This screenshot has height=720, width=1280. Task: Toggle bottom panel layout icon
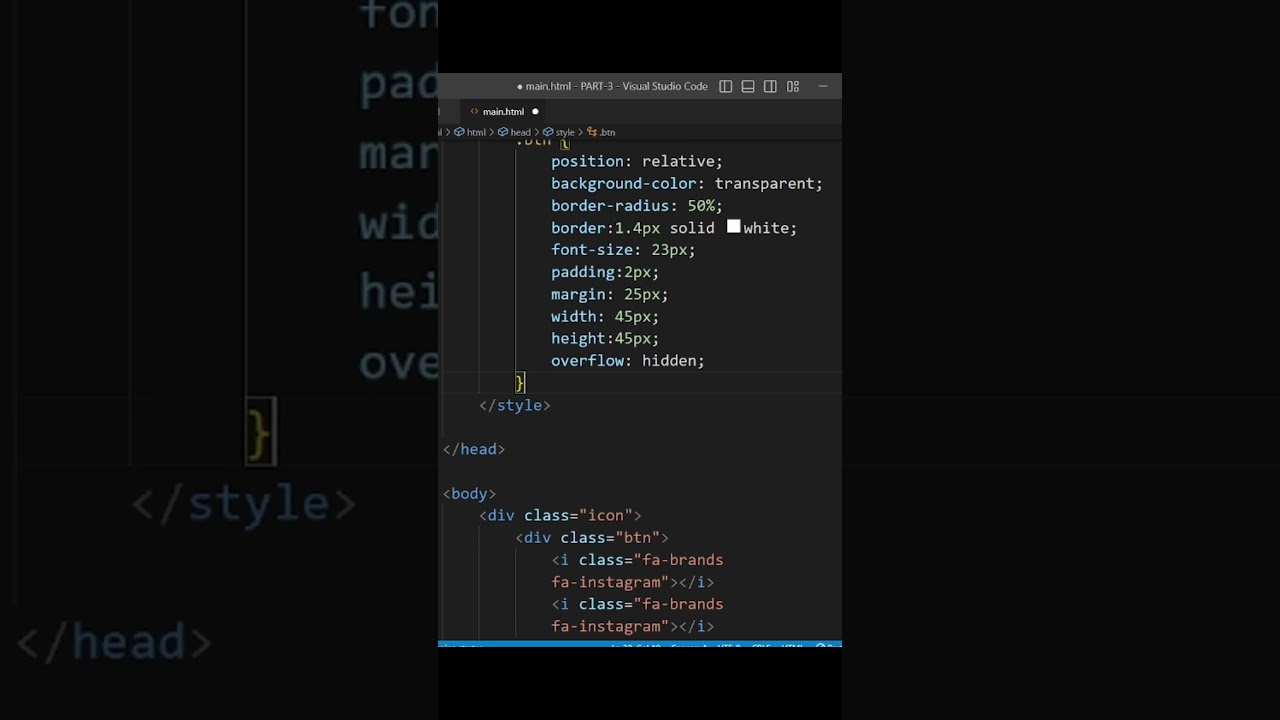tap(748, 87)
